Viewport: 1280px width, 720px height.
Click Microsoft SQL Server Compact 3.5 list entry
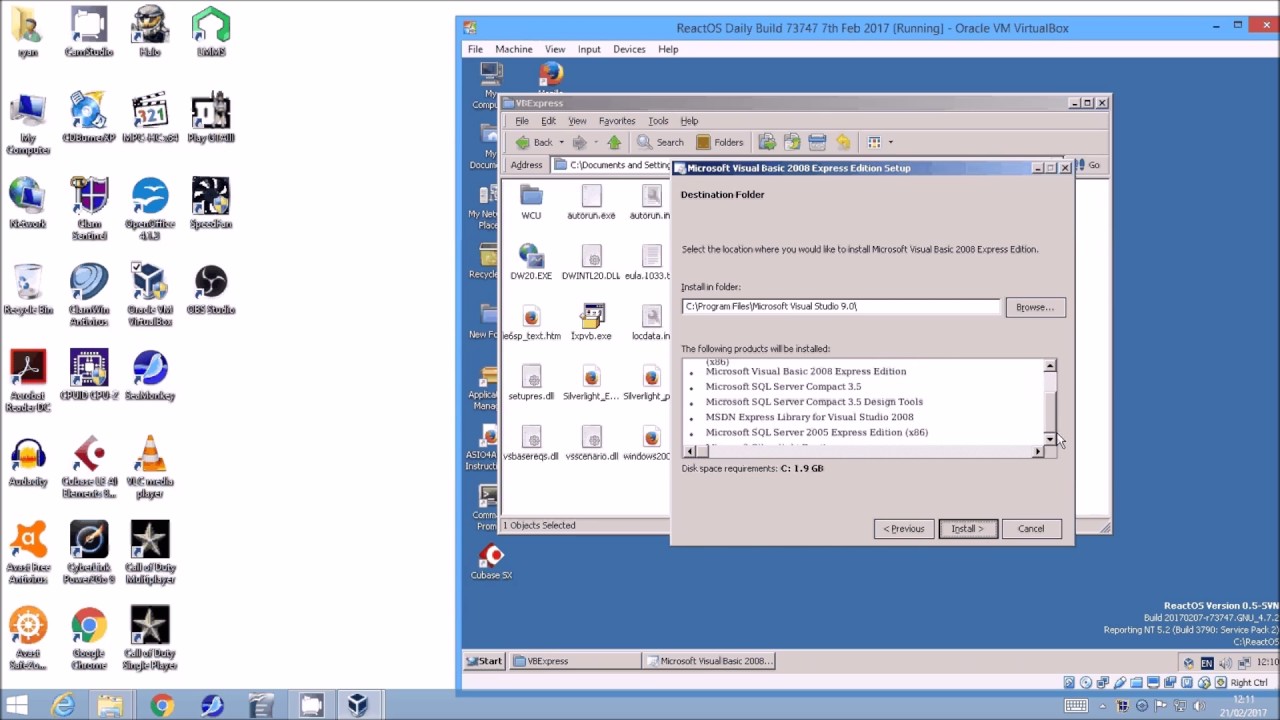click(x=783, y=387)
